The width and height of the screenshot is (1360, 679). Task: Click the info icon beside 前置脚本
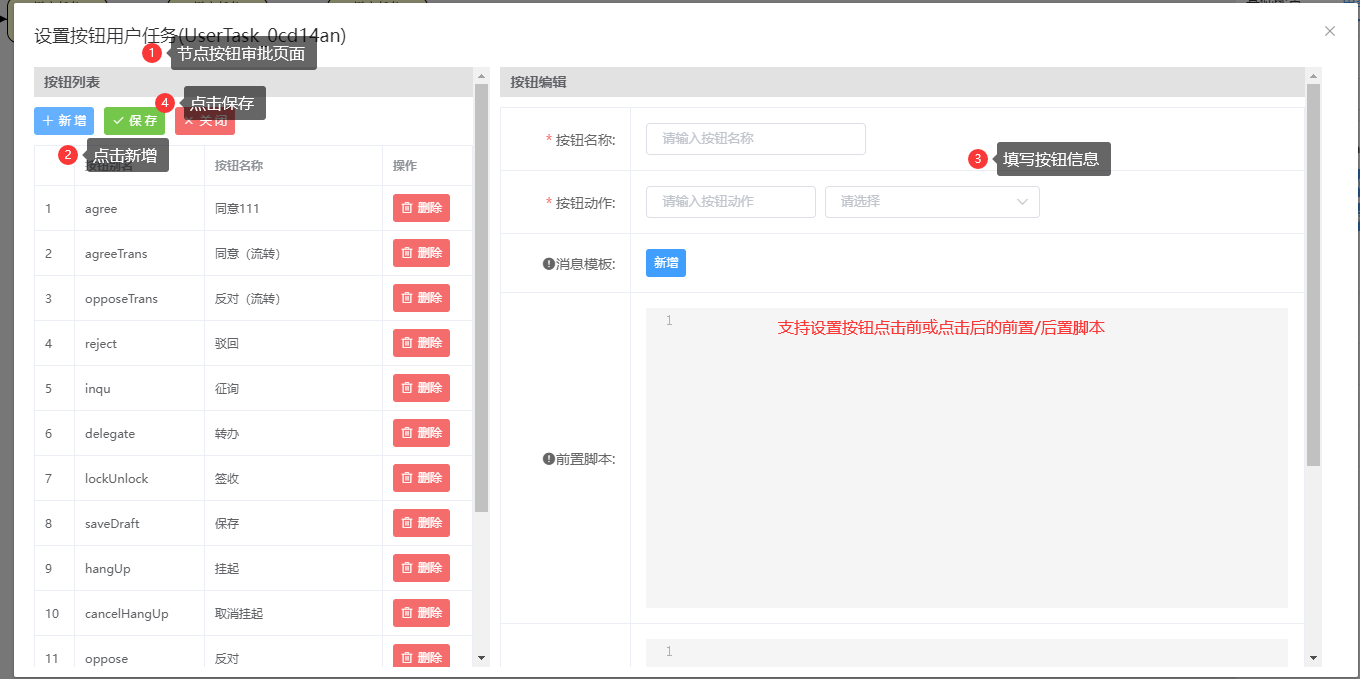pos(548,459)
